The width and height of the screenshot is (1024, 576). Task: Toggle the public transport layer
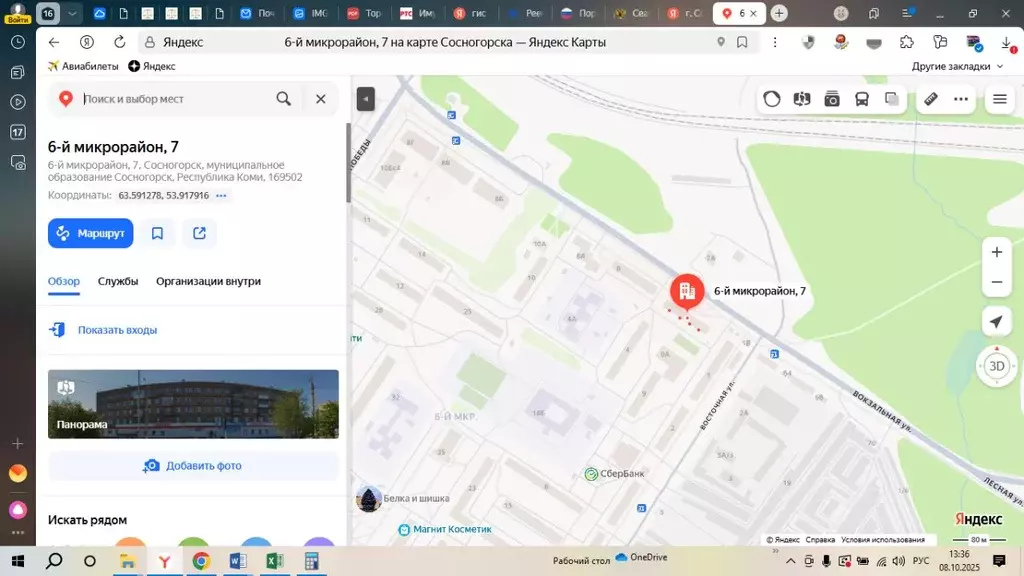[861, 99]
